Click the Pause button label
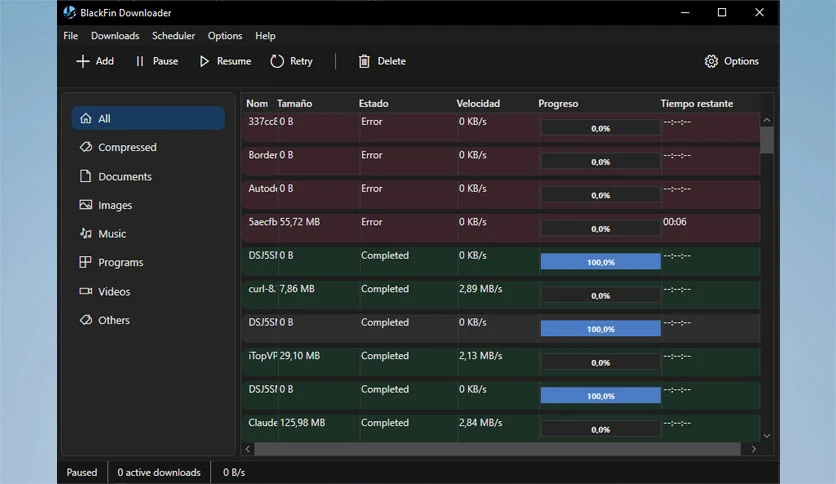 (x=165, y=61)
